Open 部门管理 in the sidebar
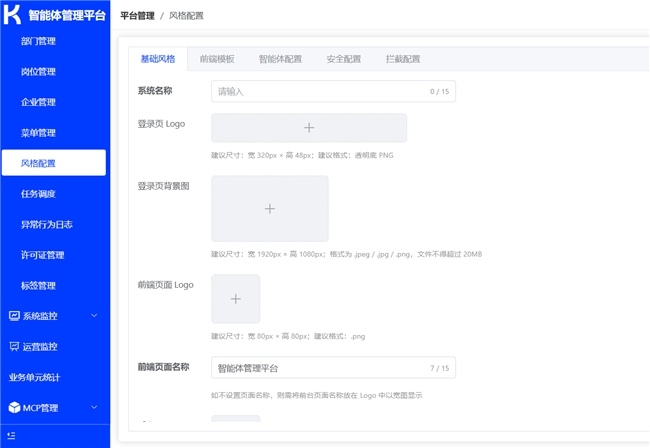 pyautogui.click(x=38, y=41)
